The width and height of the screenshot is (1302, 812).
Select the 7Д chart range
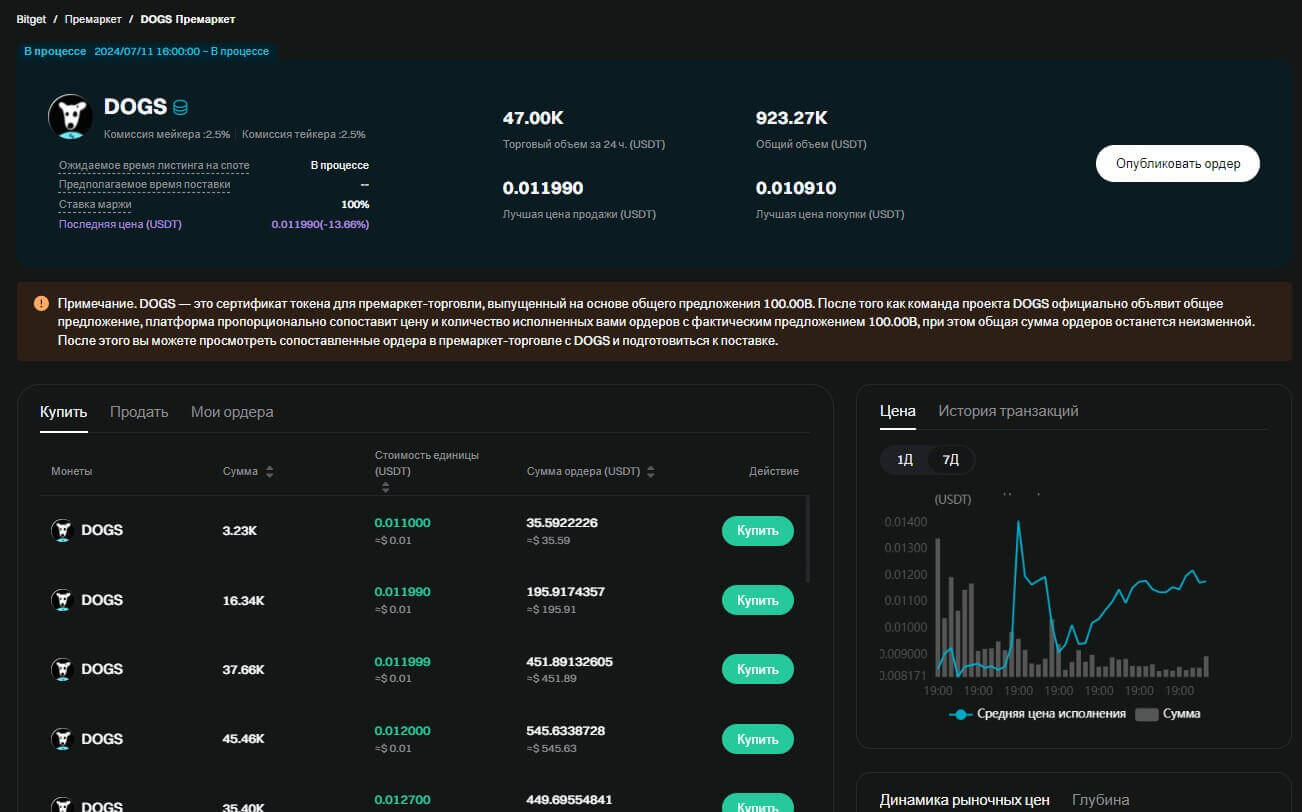pos(950,460)
